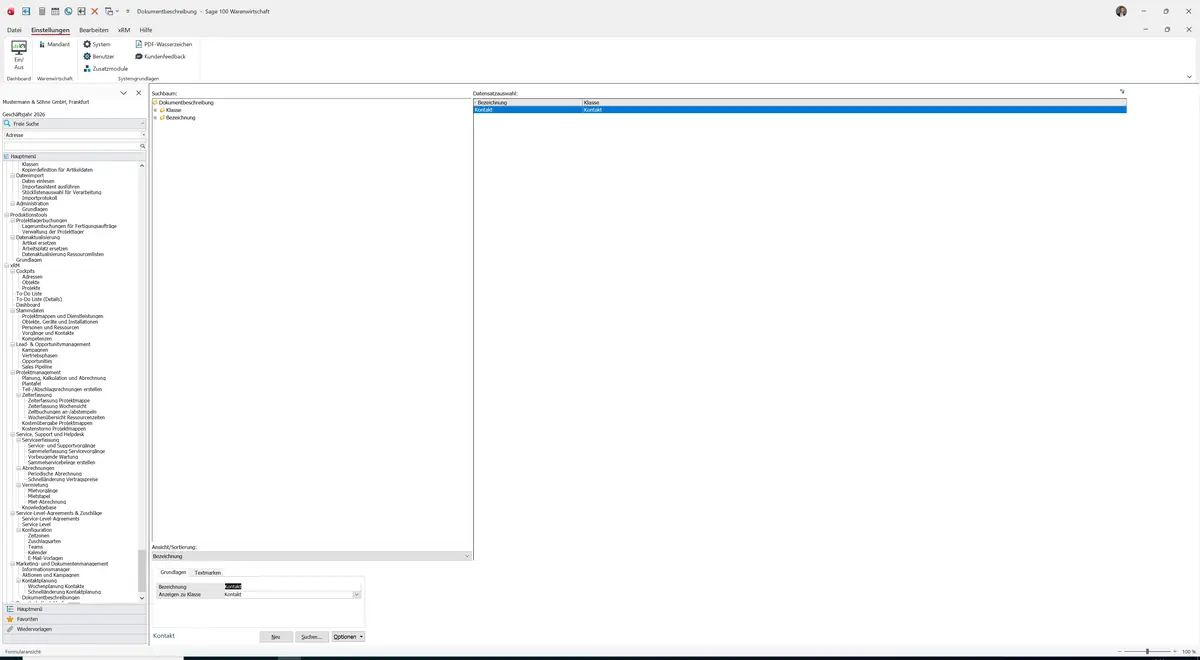The image size is (1200, 660).
Task: Collapse navigation panel with chevron icon
Action: [124, 93]
